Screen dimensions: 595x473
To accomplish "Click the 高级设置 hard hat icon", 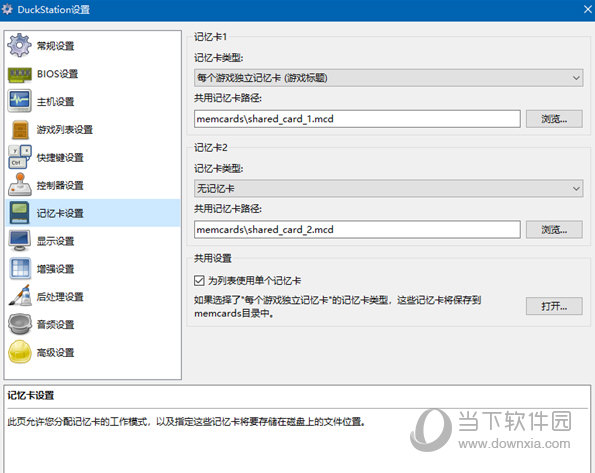I will click(19, 352).
